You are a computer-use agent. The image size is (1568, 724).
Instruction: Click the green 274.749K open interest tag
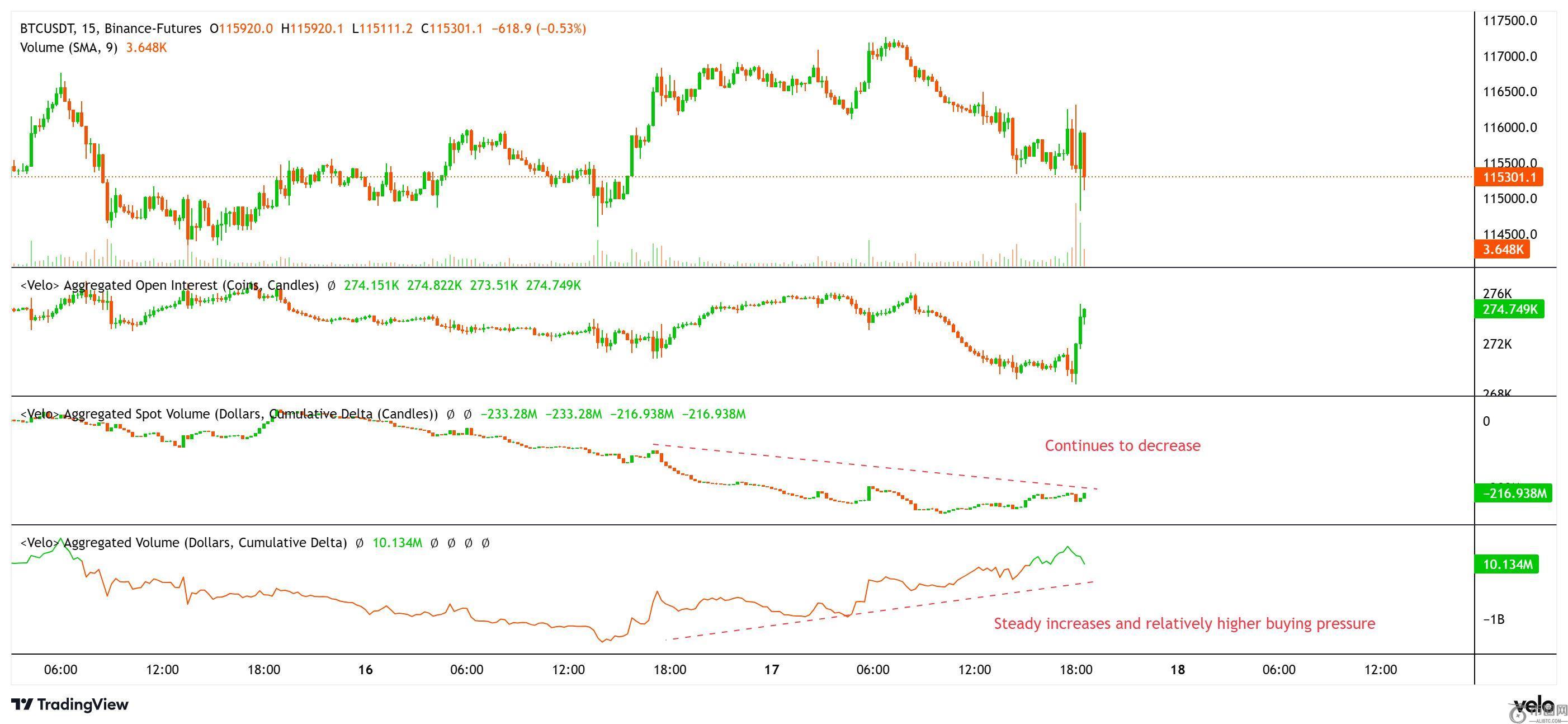coord(1509,309)
